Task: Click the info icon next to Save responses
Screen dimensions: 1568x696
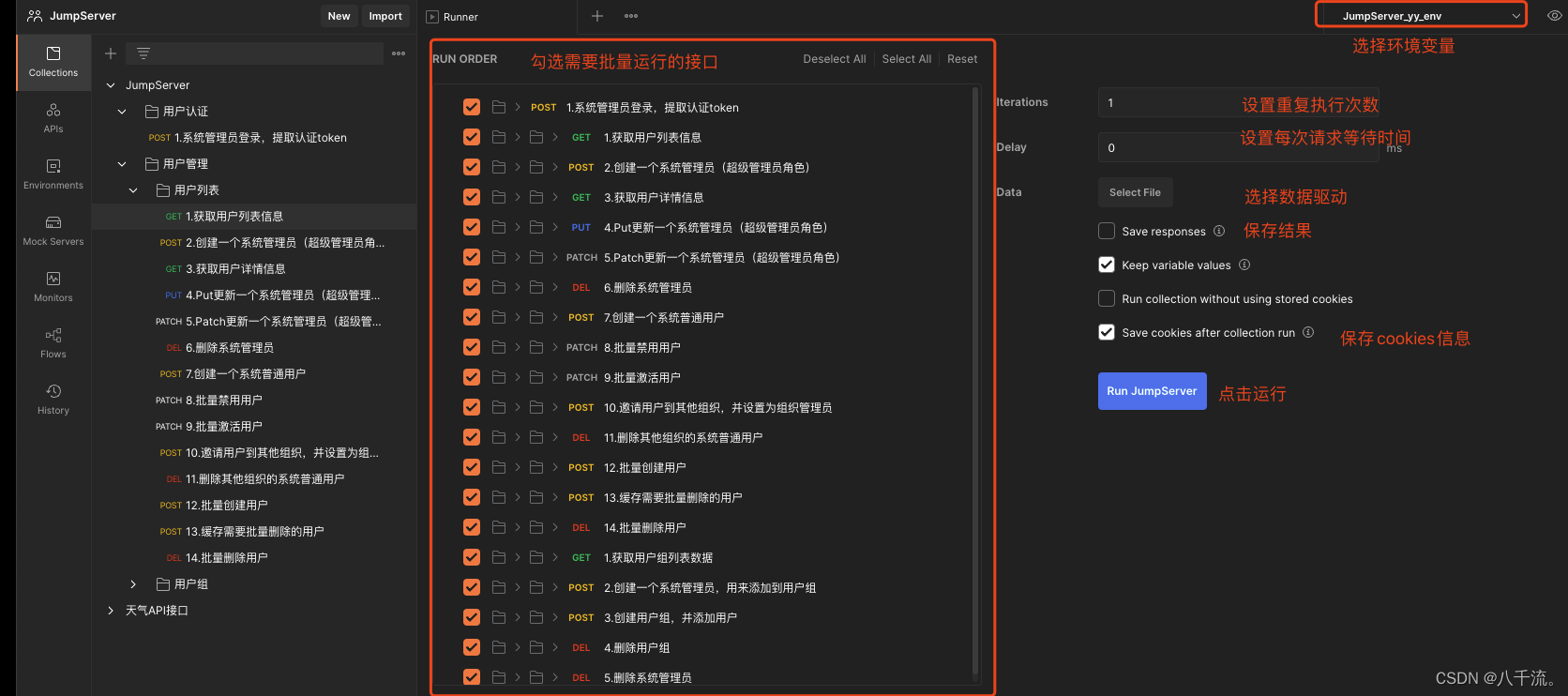Action: 1219,231
